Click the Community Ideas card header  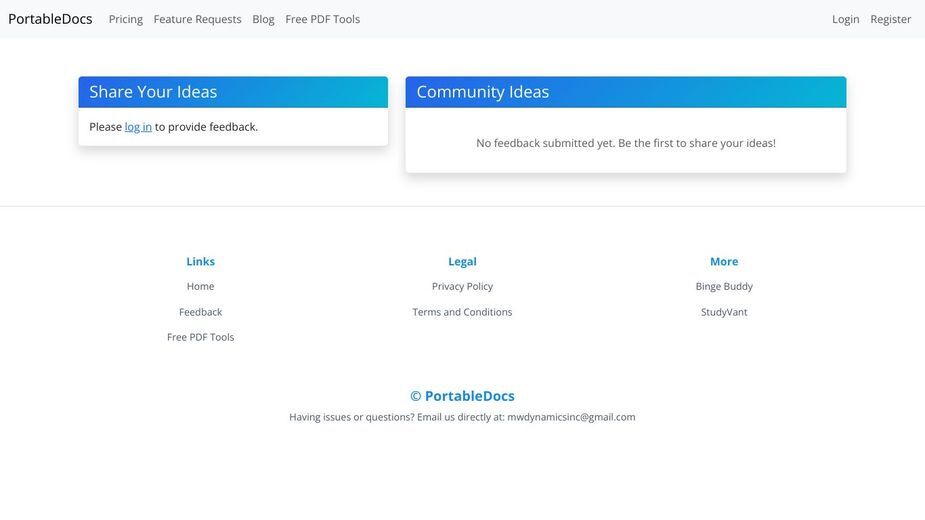(626, 92)
